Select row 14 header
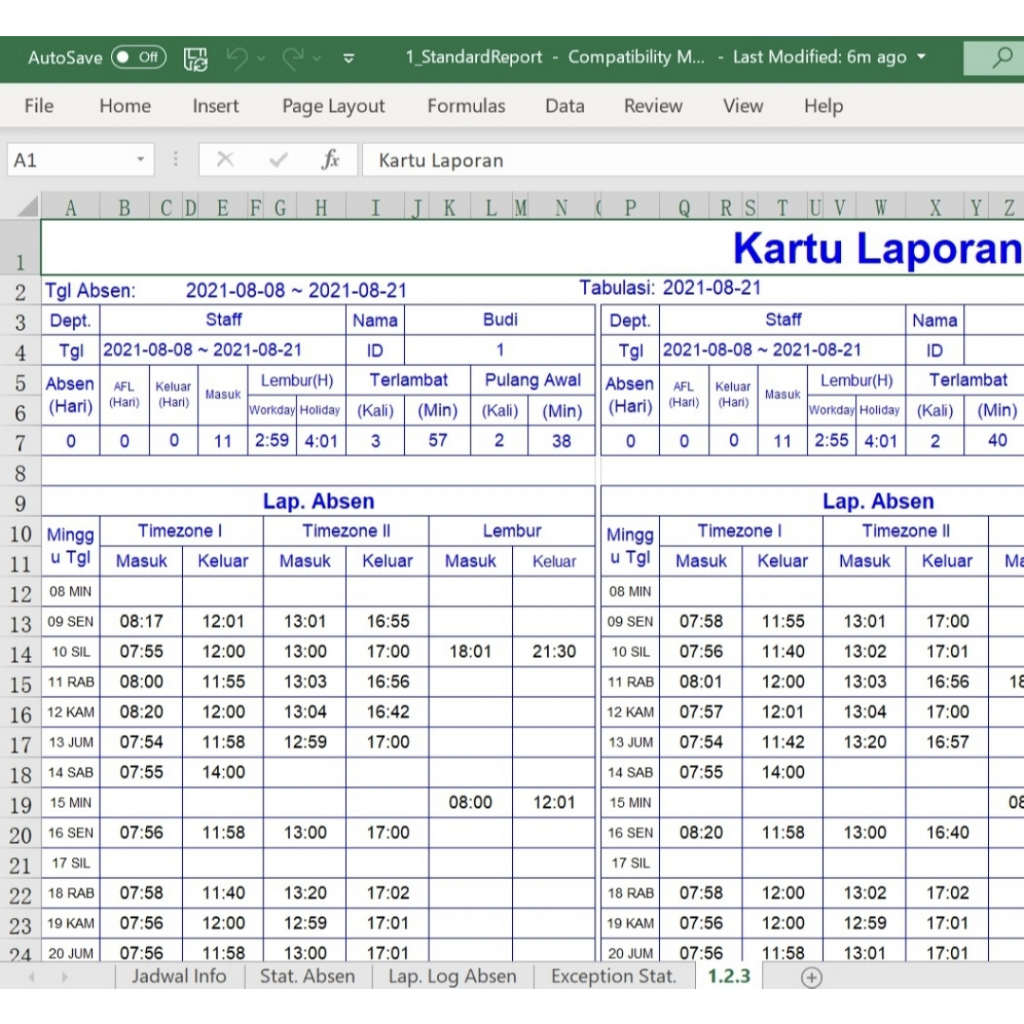This screenshot has width=1024, height=1024. click(x=20, y=653)
